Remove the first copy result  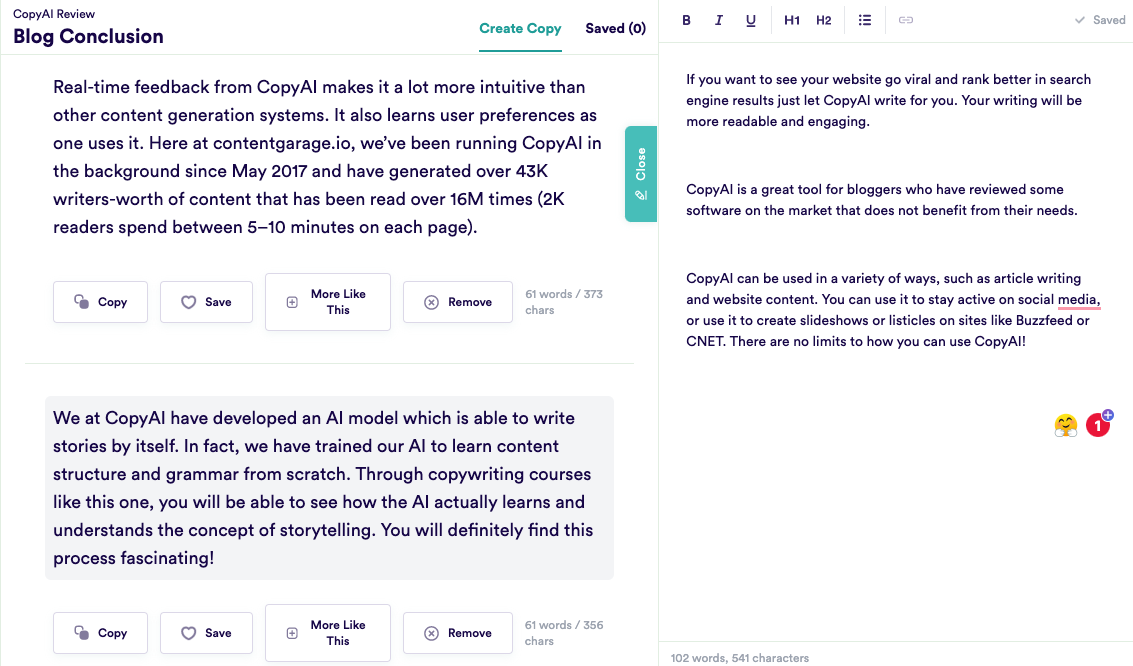click(458, 302)
